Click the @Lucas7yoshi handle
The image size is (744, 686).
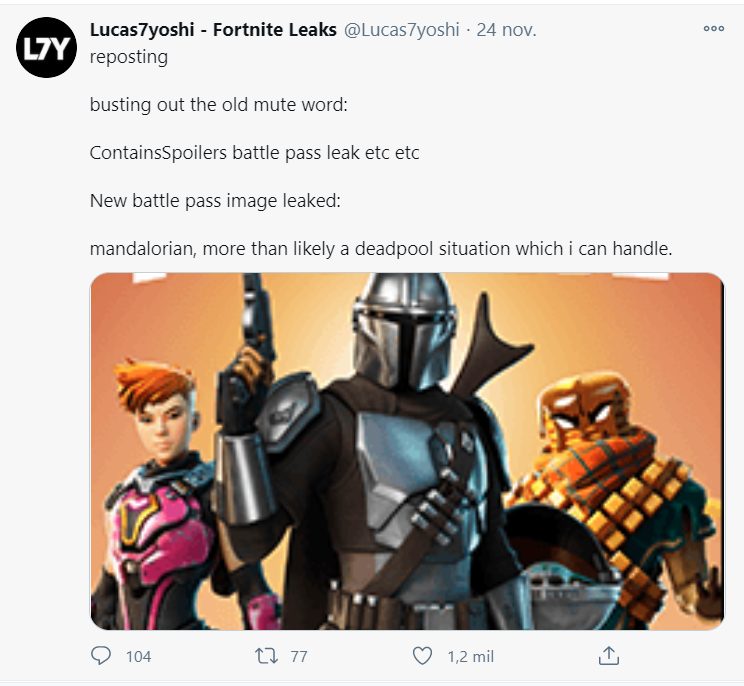click(401, 30)
